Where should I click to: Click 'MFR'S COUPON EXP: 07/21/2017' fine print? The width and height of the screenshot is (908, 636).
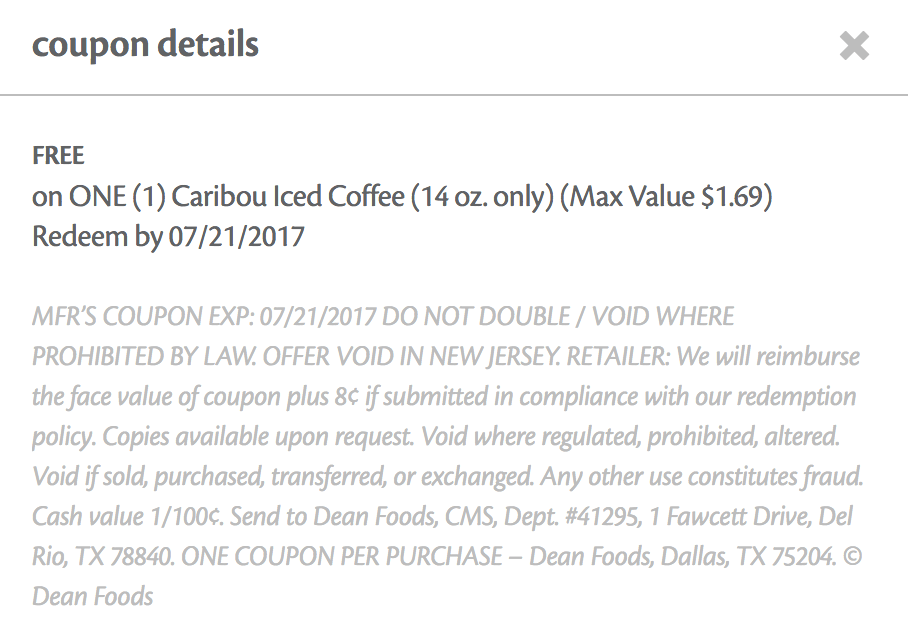[204, 316]
